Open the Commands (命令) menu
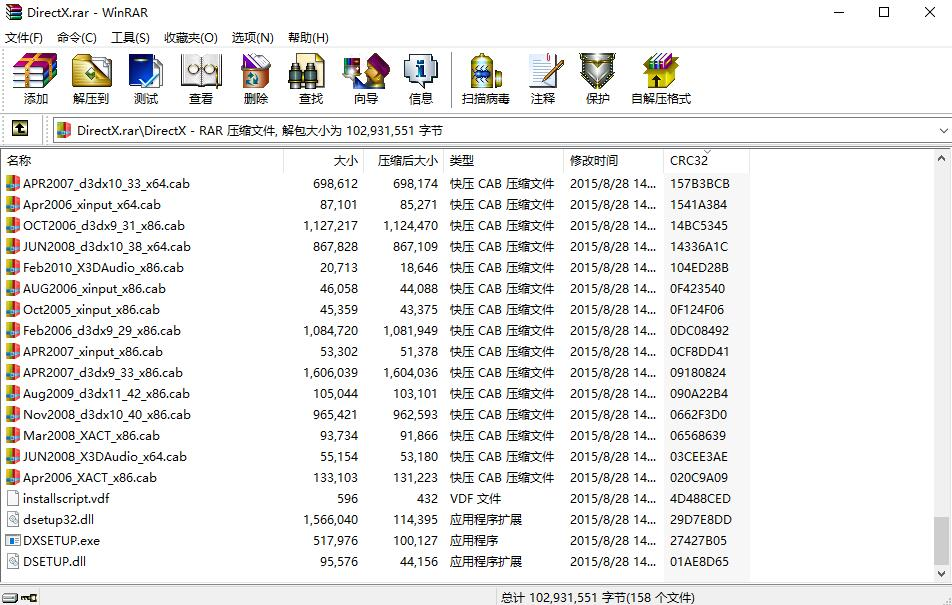 pos(76,38)
